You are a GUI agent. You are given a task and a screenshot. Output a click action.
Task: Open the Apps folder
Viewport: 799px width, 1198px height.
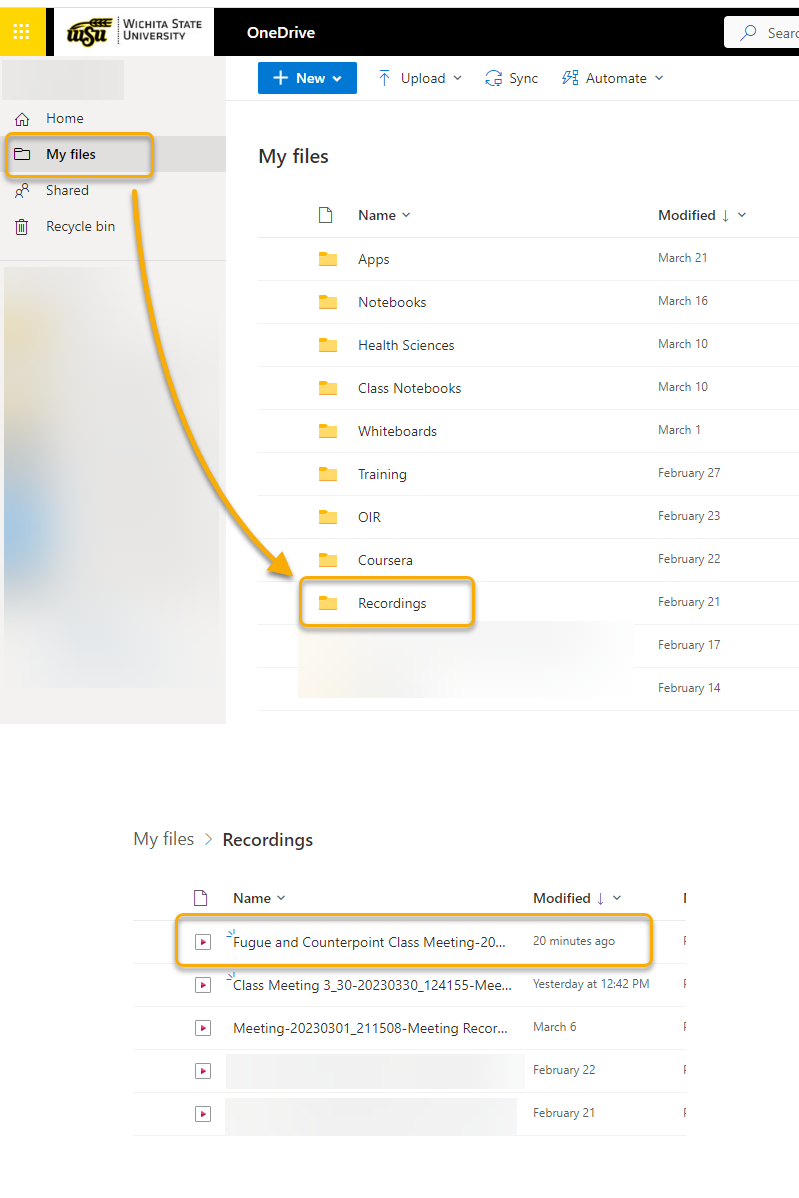374,259
